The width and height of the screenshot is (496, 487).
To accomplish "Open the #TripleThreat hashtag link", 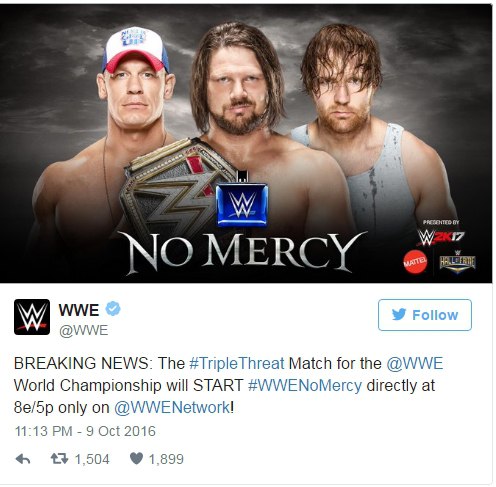I will (237, 363).
